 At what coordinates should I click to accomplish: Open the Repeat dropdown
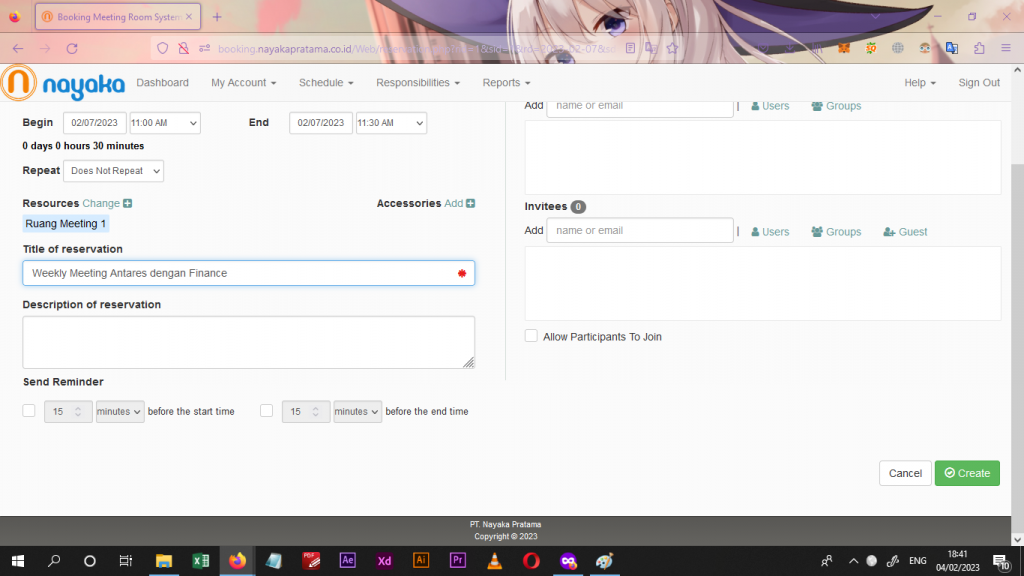[x=113, y=171]
